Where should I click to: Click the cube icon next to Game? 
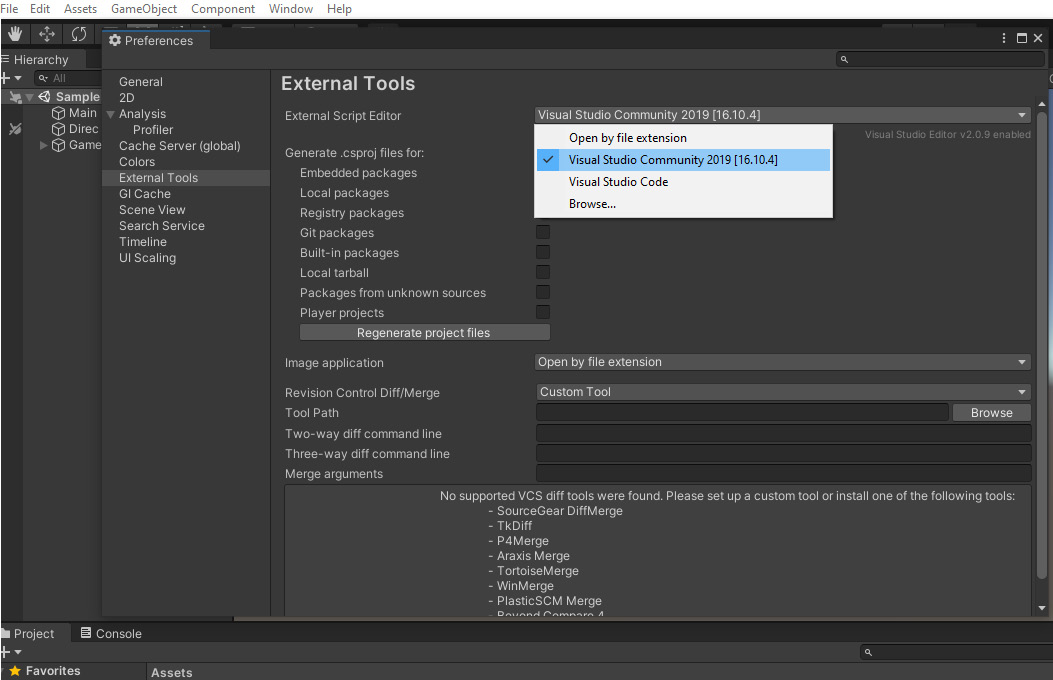(x=58, y=145)
